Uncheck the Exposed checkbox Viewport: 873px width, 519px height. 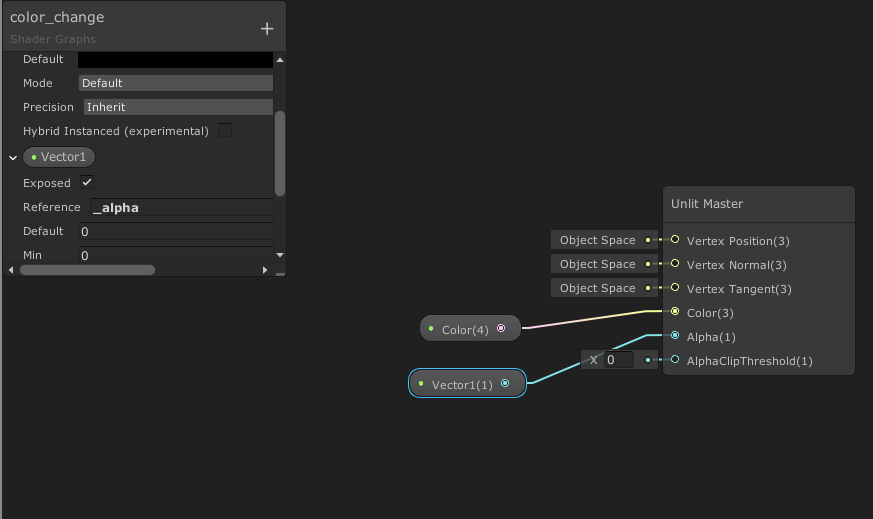(87, 182)
